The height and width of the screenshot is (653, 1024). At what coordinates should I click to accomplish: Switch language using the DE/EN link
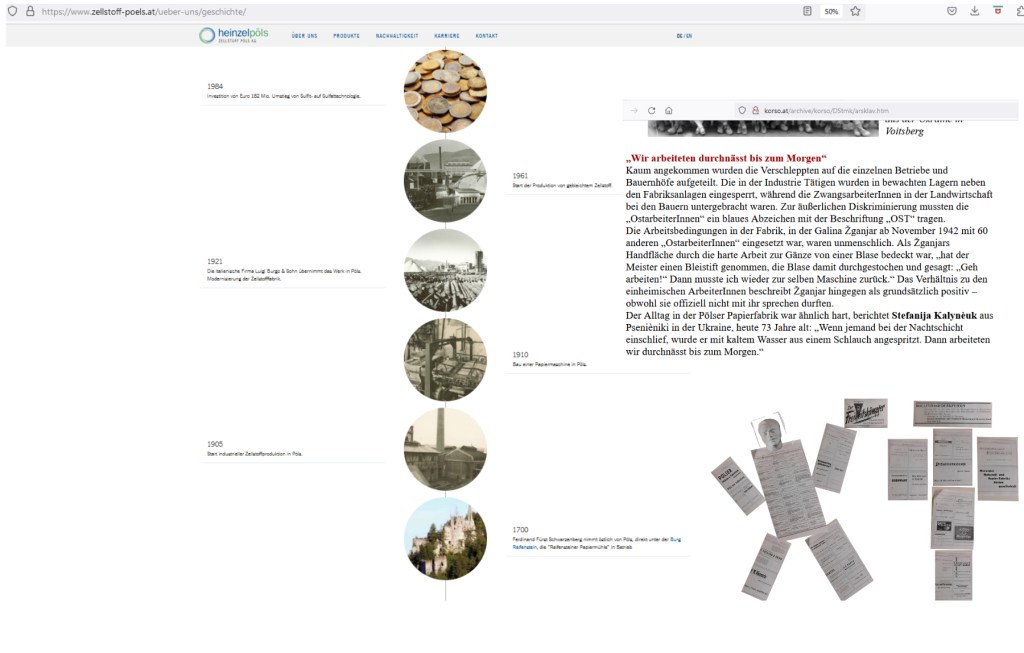click(684, 36)
